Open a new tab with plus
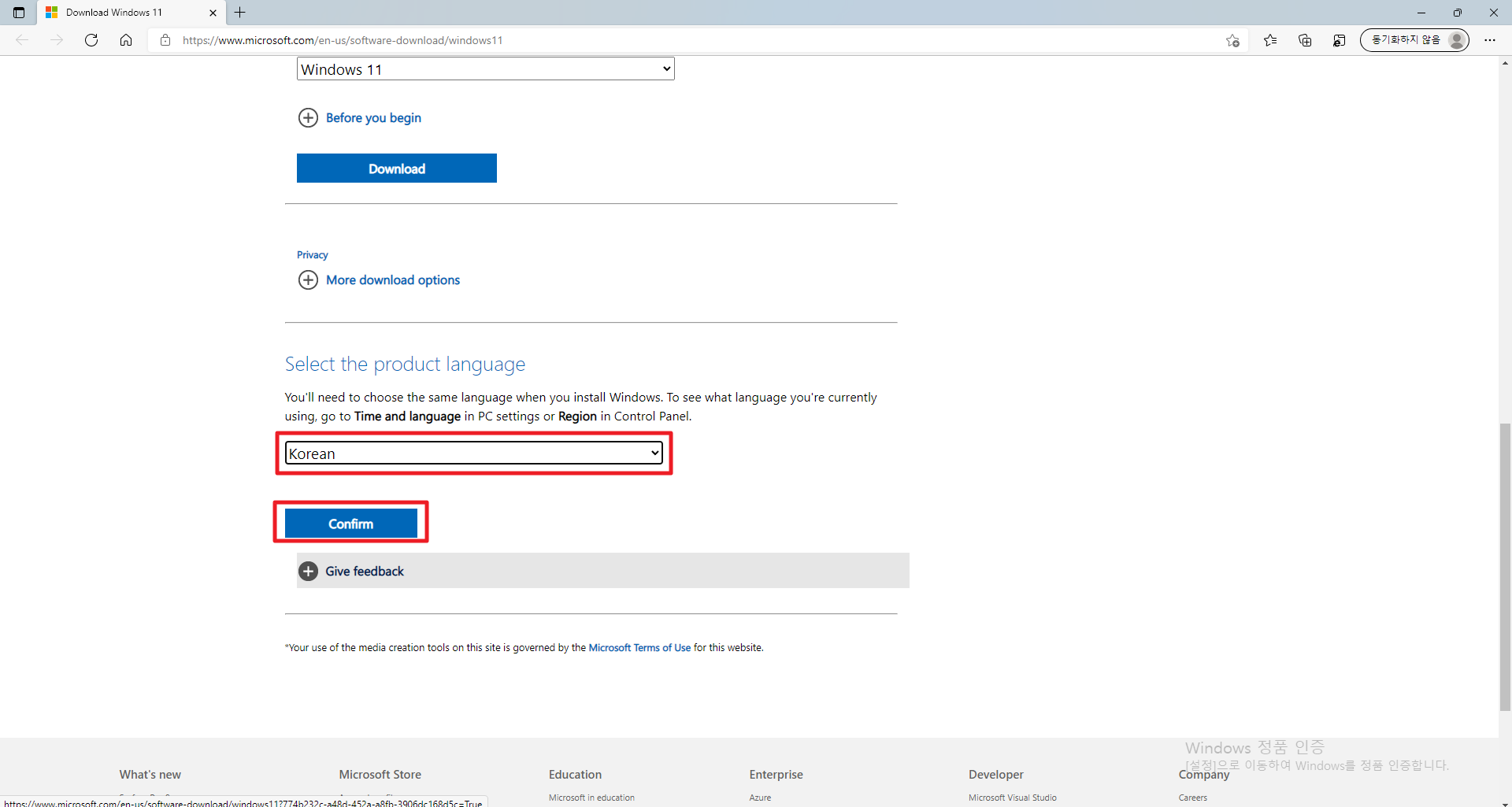 [240, 13]
